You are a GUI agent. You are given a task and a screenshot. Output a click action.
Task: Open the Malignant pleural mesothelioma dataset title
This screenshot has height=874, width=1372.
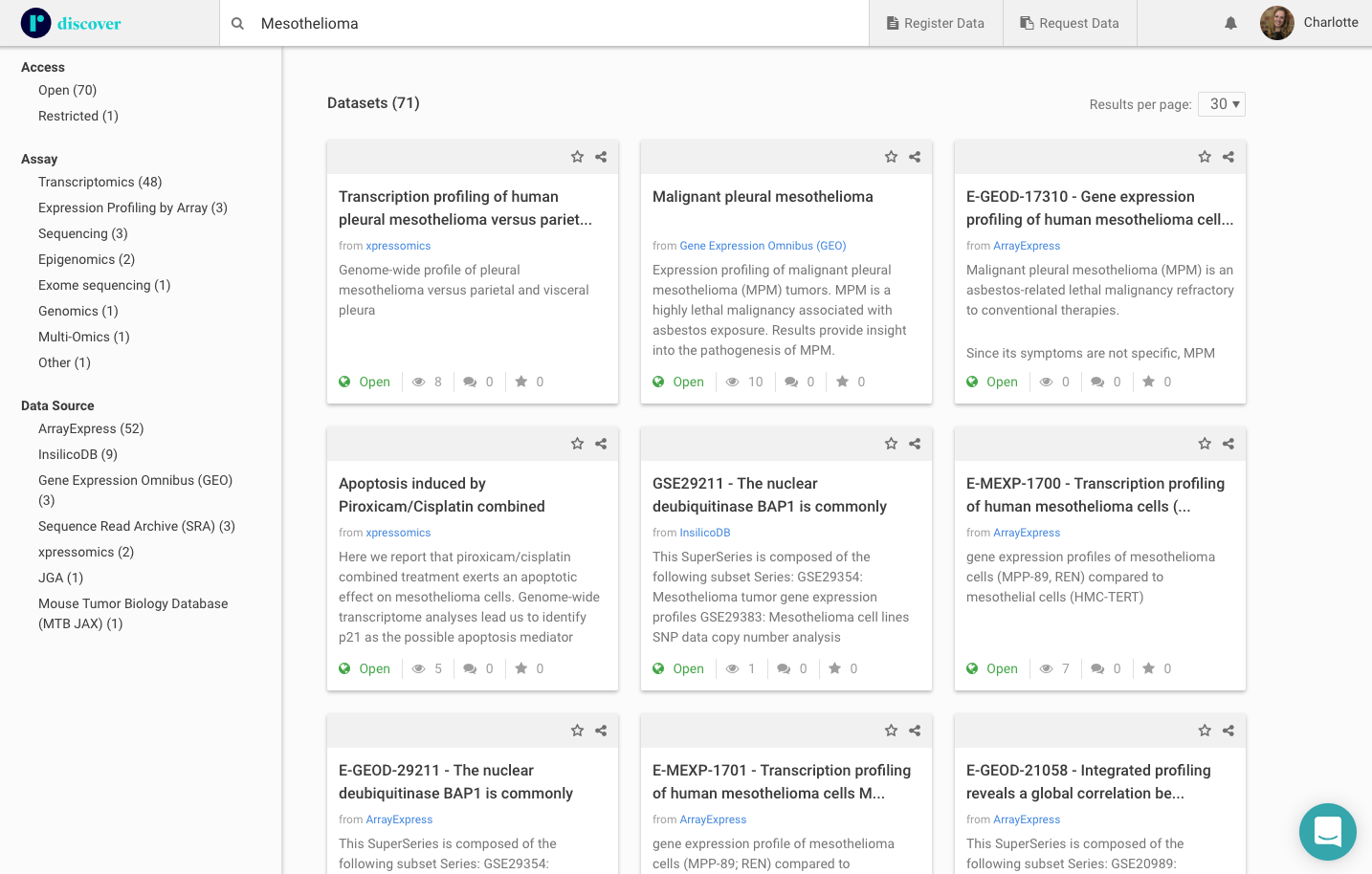pos(763,196)
